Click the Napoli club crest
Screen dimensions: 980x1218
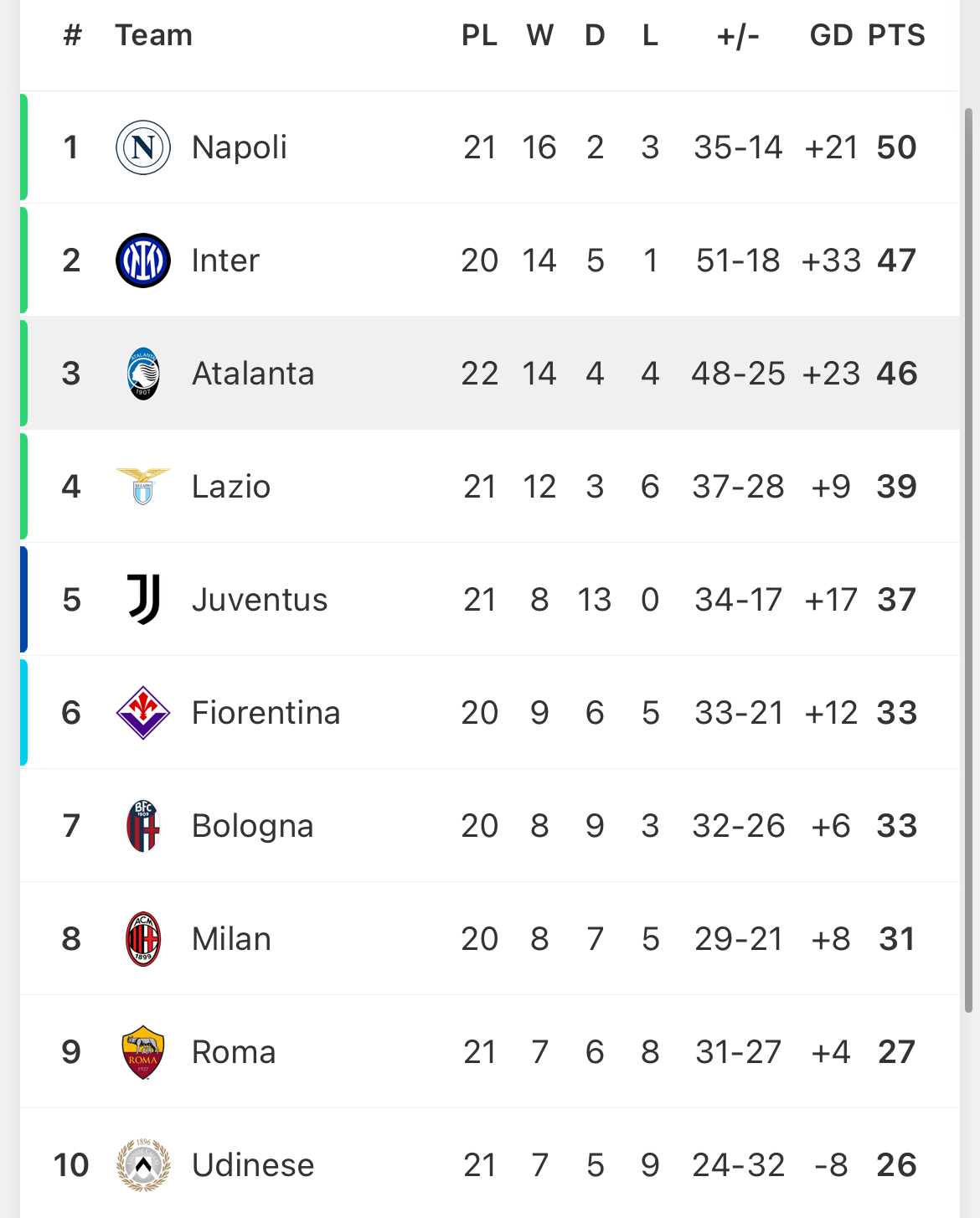pos(143,147)
